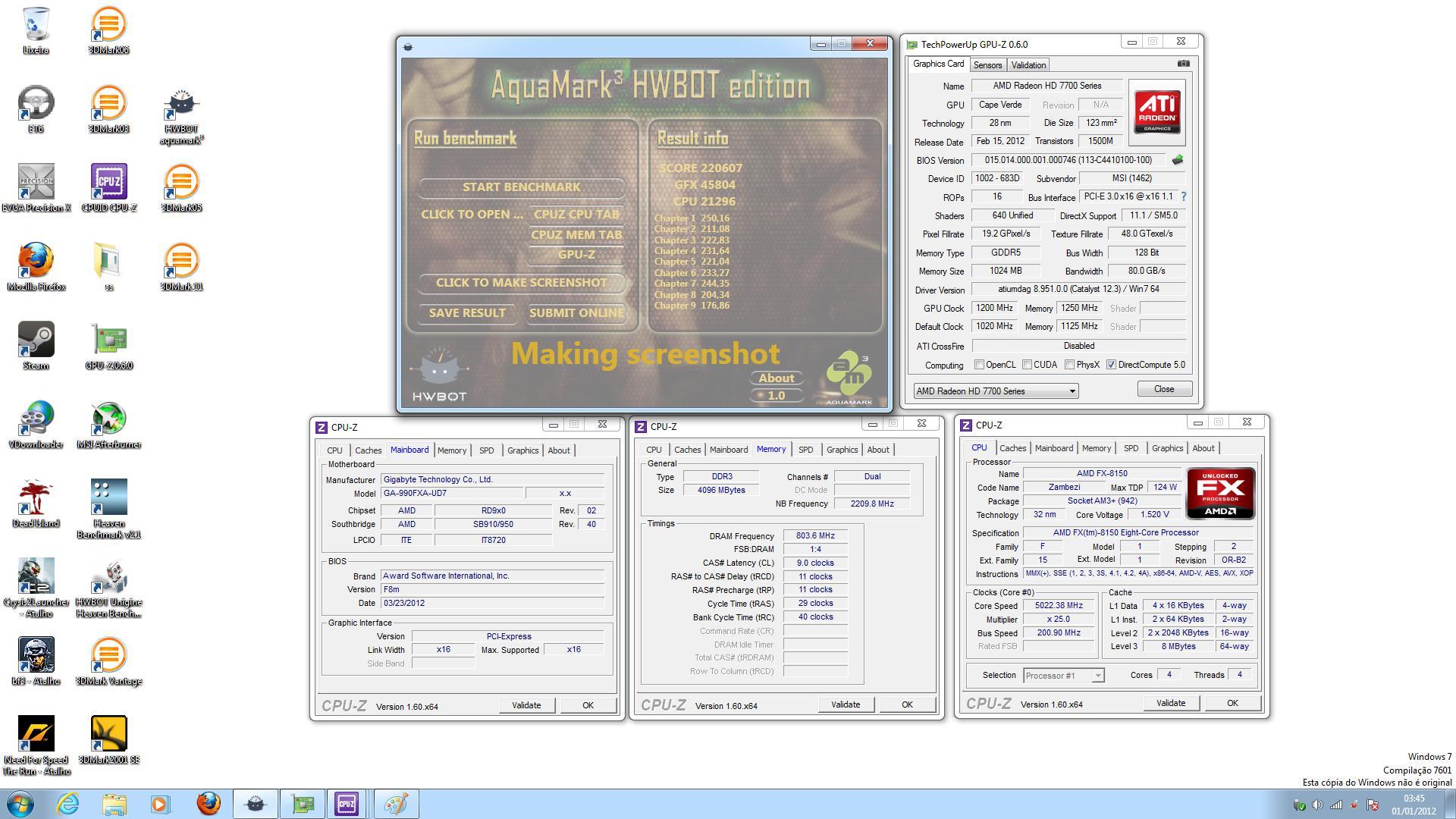The width and height of the screenshot is (1456, 819).
Task: Open SPD tab in the Memory CPU-Z window
Action: point(805,450)
